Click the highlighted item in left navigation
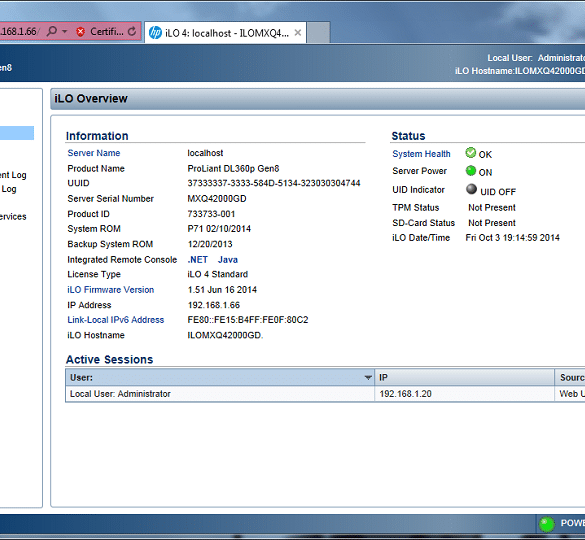 click(x=17, y=133)
